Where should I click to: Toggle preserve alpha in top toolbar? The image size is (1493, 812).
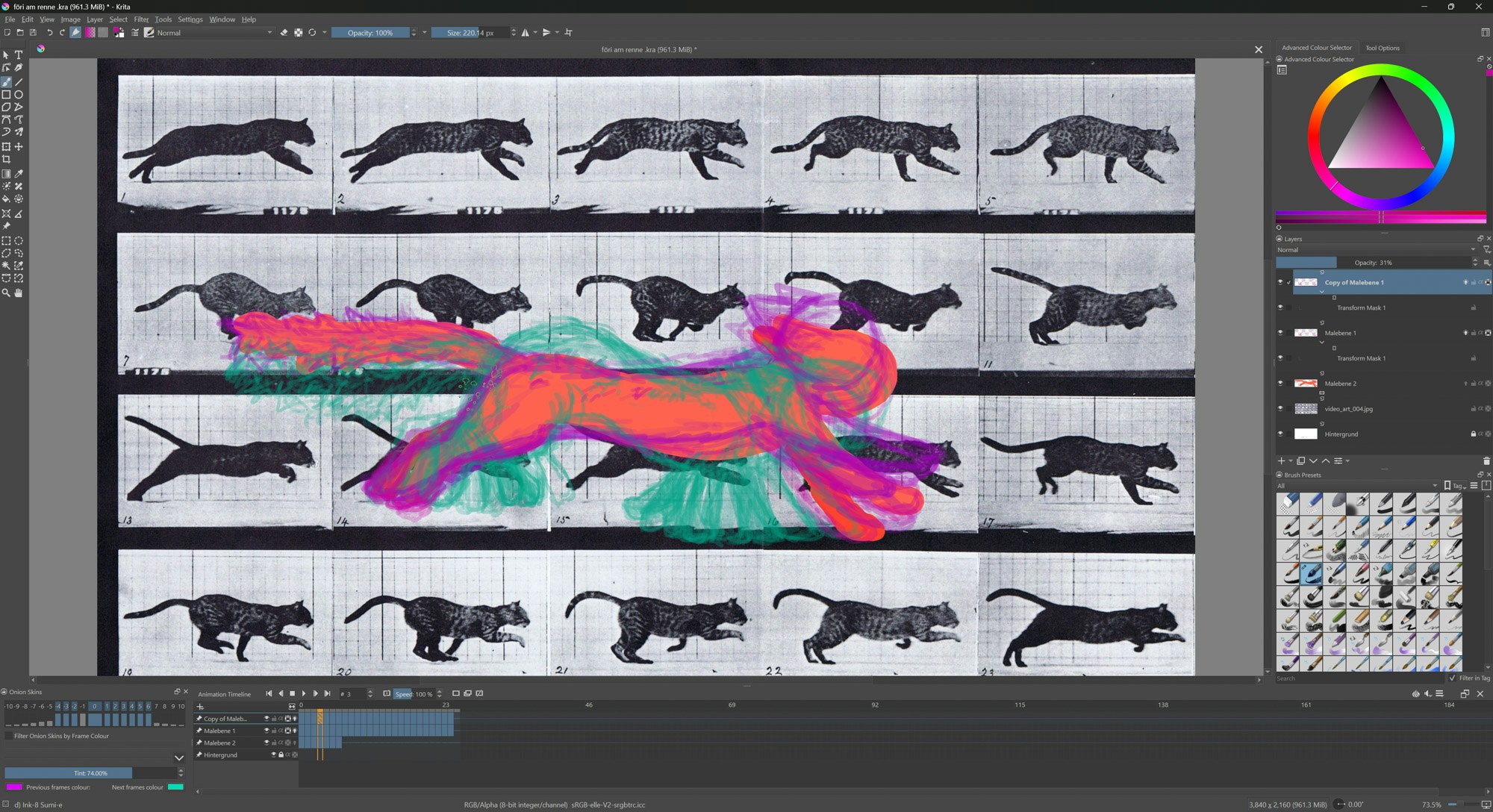click(298, 33)
